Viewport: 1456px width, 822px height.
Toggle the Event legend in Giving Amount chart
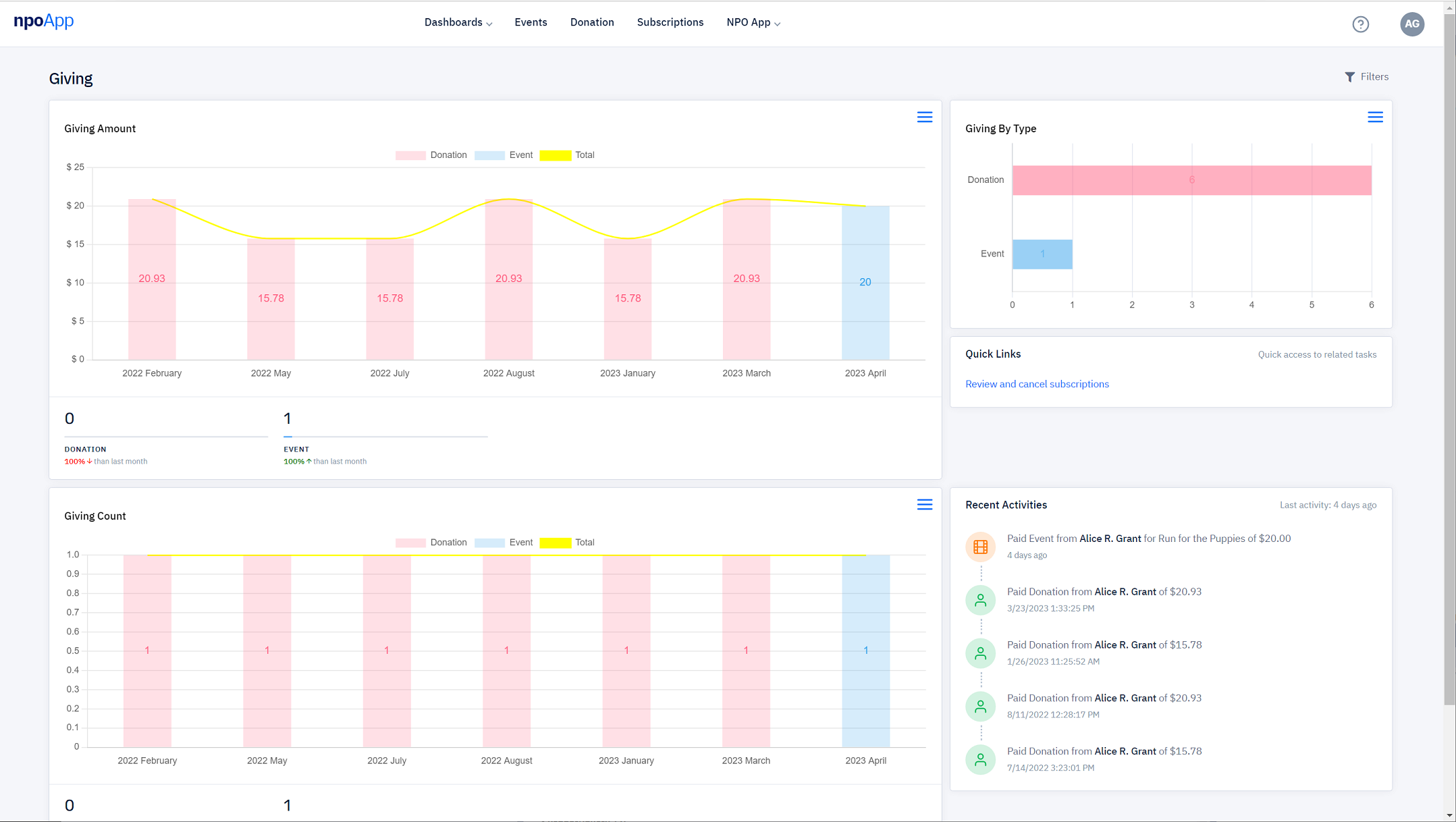click(x=504, y=155)
